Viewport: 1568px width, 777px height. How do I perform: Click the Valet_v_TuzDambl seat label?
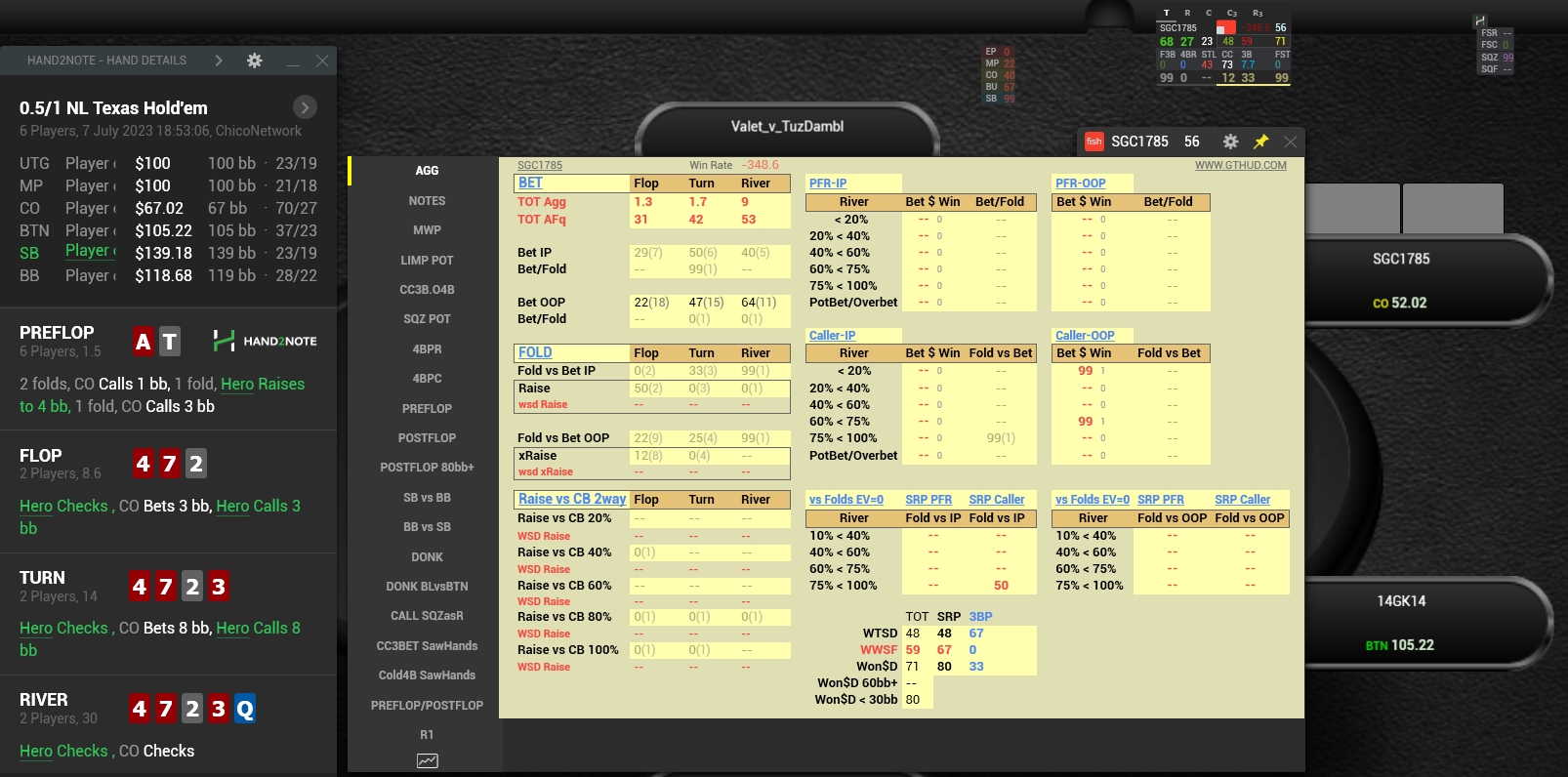coord(787,126)
